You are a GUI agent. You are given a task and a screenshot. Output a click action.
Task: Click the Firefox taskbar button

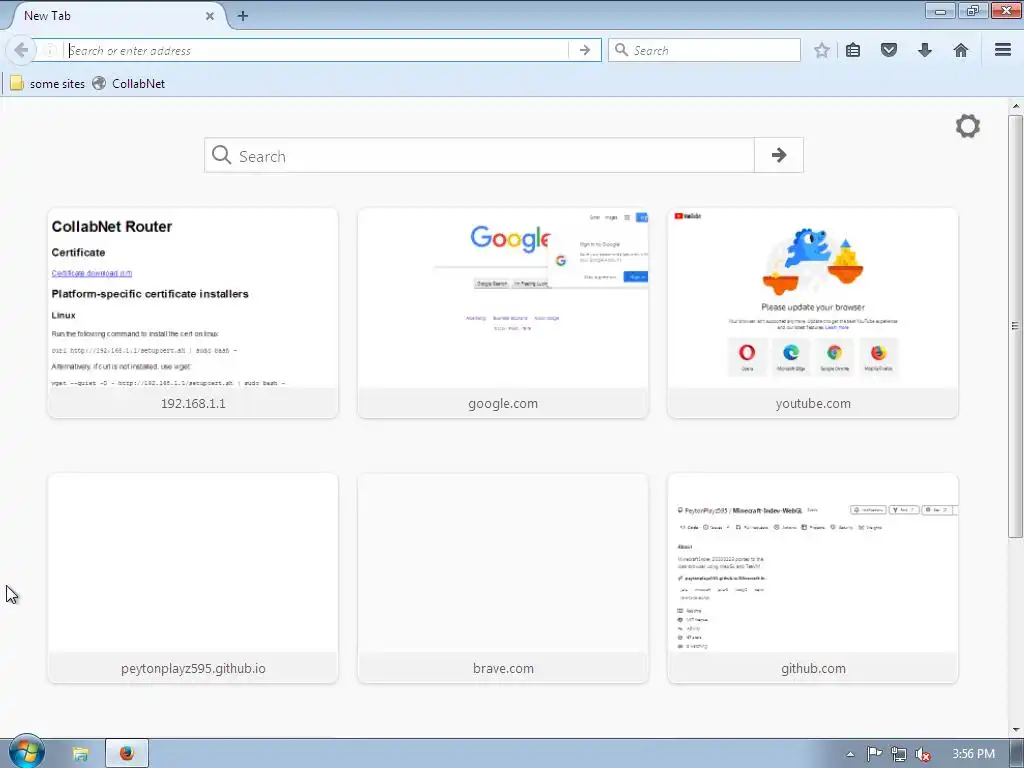[127, 754]
